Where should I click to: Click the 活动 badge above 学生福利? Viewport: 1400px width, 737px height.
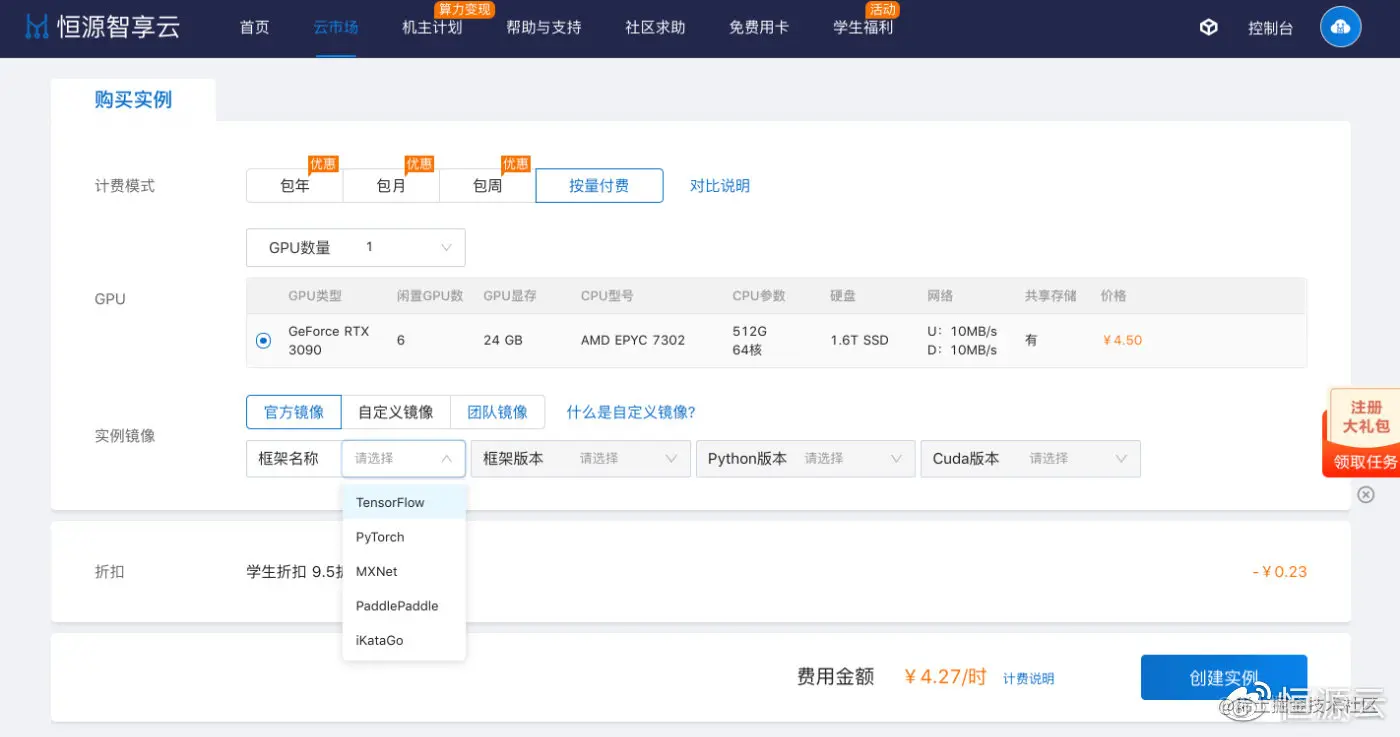pos(883,9)
